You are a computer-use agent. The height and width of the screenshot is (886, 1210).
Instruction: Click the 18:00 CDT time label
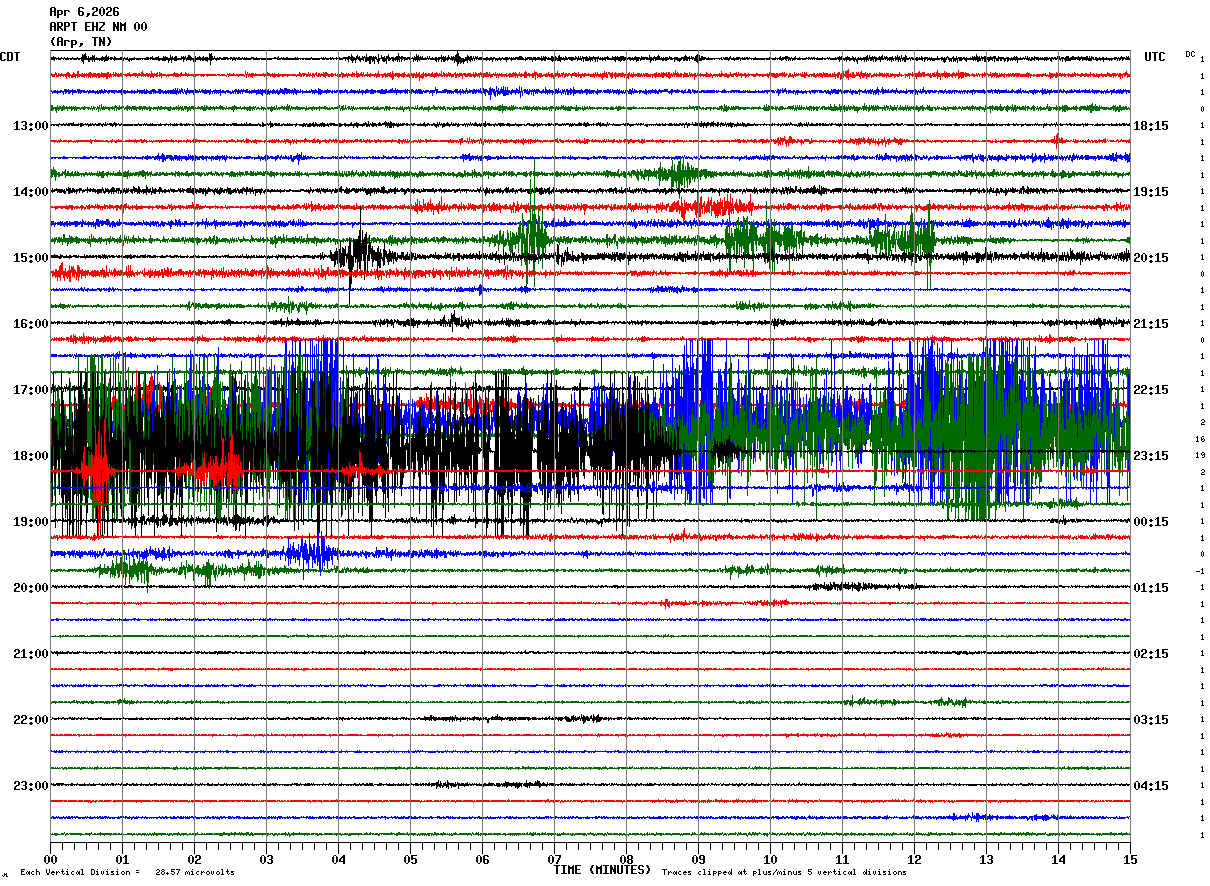coord(30,456)
